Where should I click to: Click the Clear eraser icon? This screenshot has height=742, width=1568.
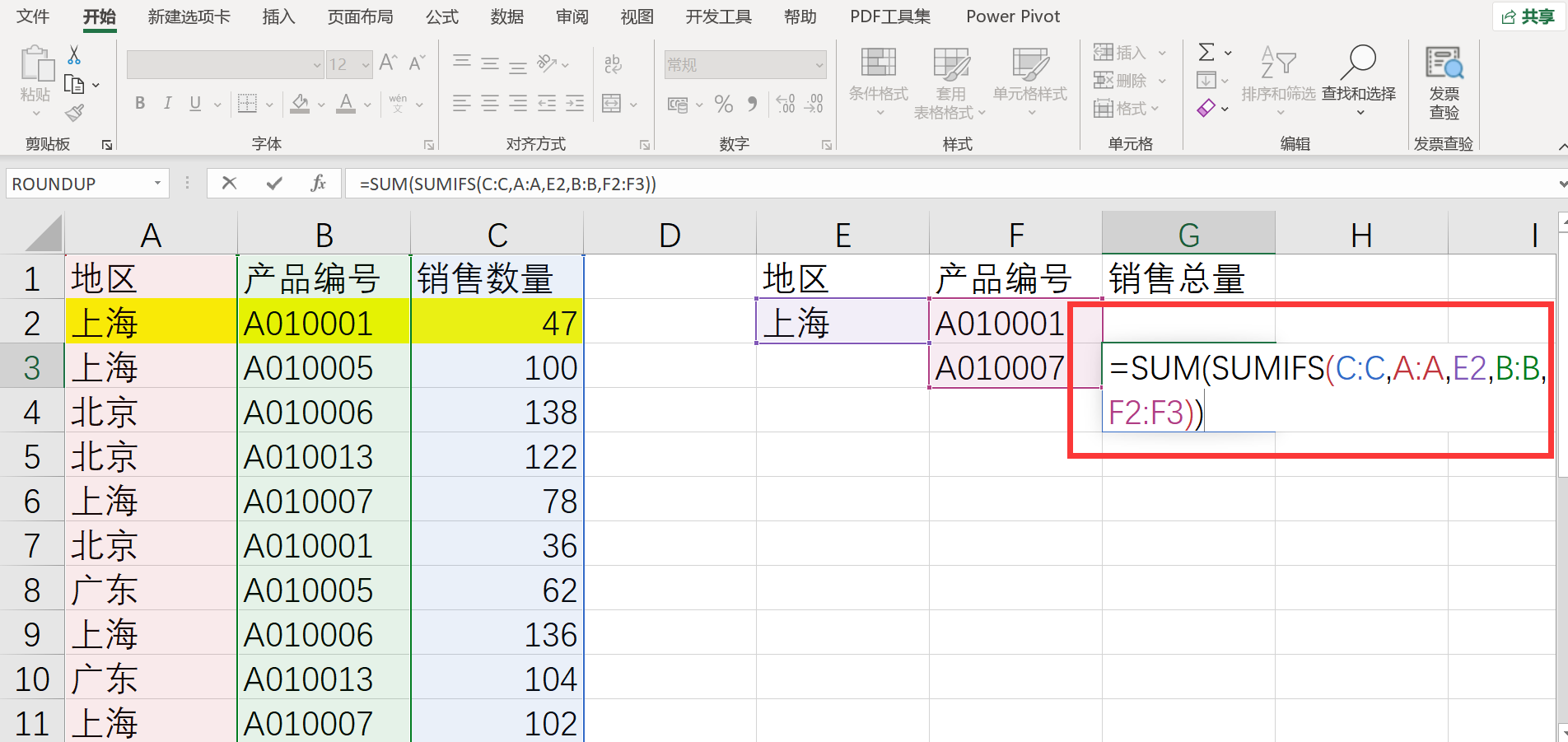tap(1206, 108)
